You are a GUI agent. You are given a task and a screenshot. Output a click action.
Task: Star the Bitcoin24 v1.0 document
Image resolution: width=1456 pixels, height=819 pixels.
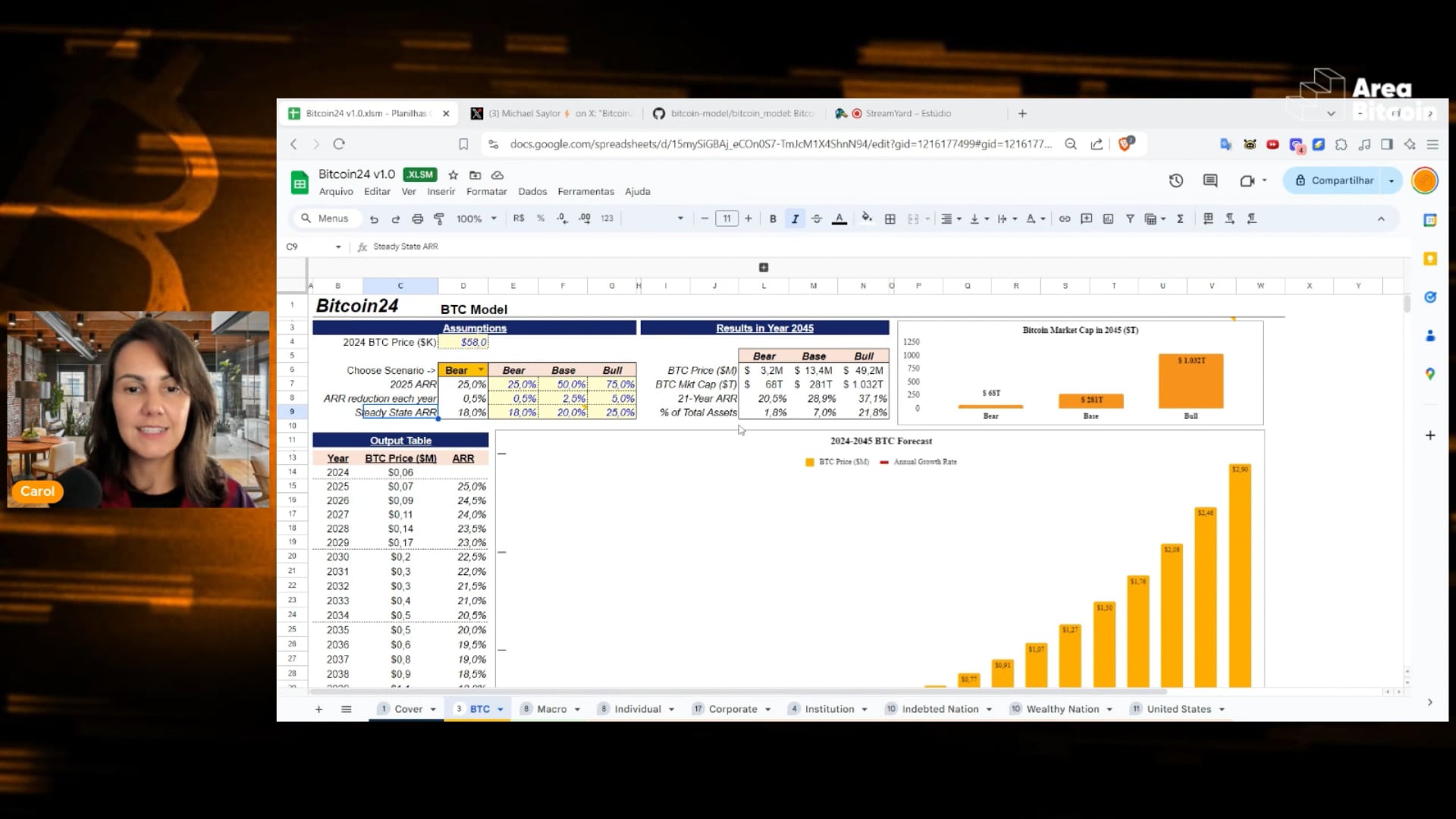(453, 175)
